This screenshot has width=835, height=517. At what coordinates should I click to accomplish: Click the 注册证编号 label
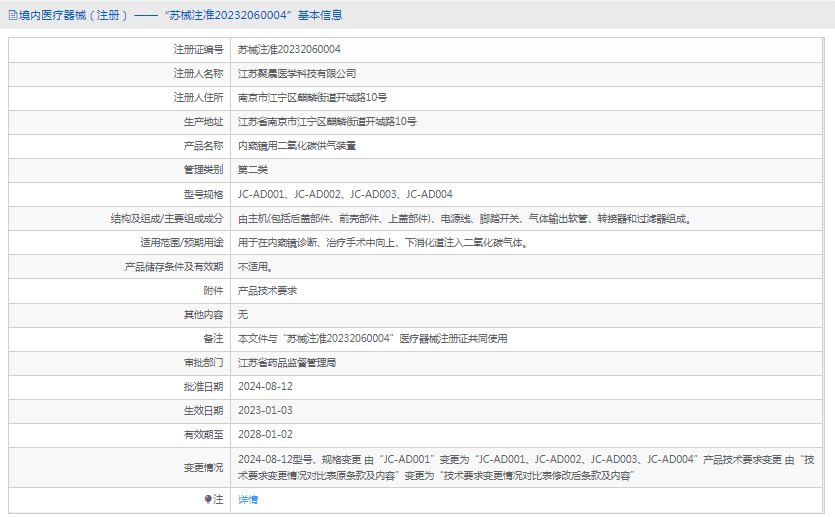coord(198,50)
